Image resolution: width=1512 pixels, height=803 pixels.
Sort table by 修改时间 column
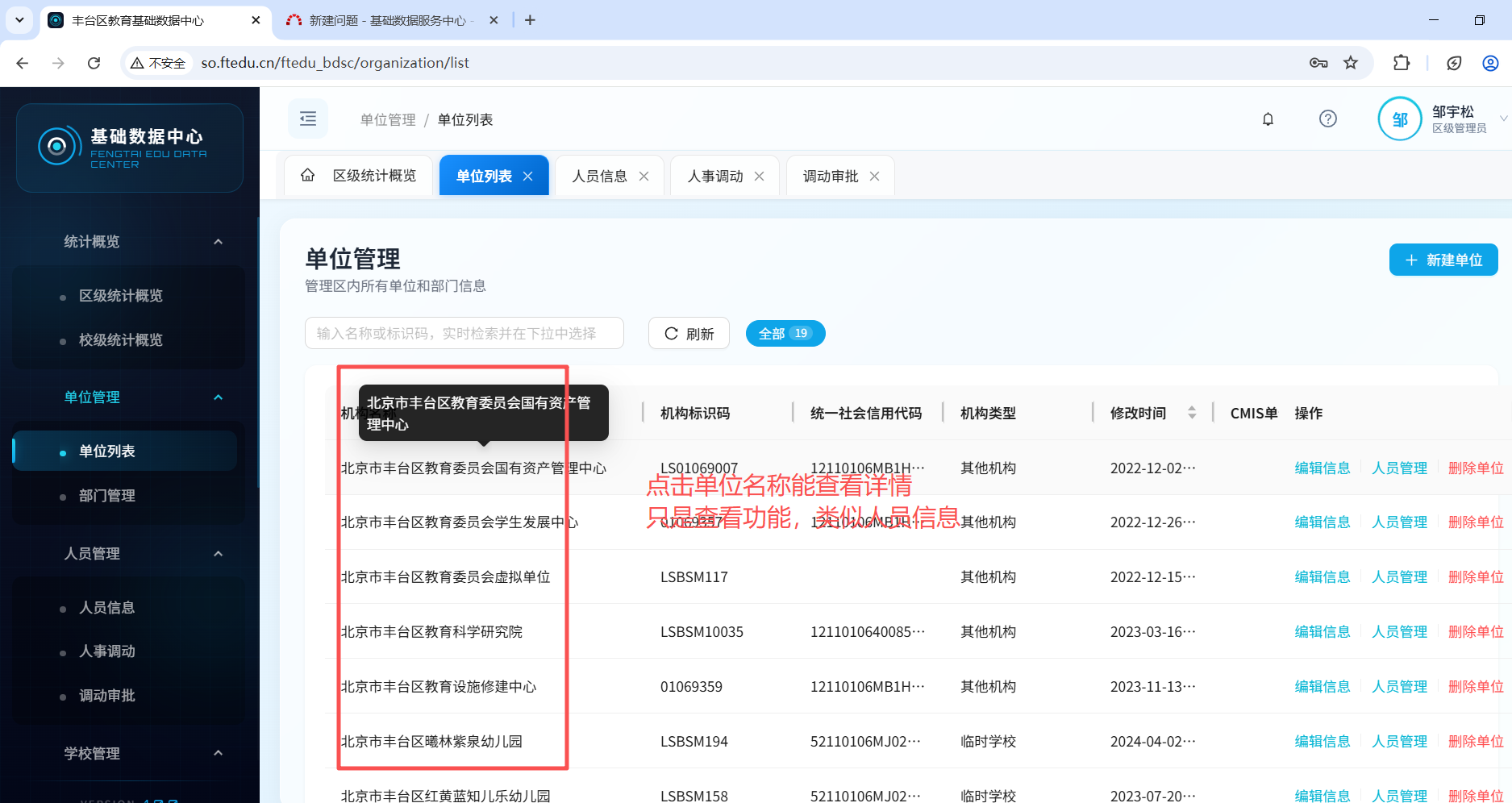point(1191,413)
